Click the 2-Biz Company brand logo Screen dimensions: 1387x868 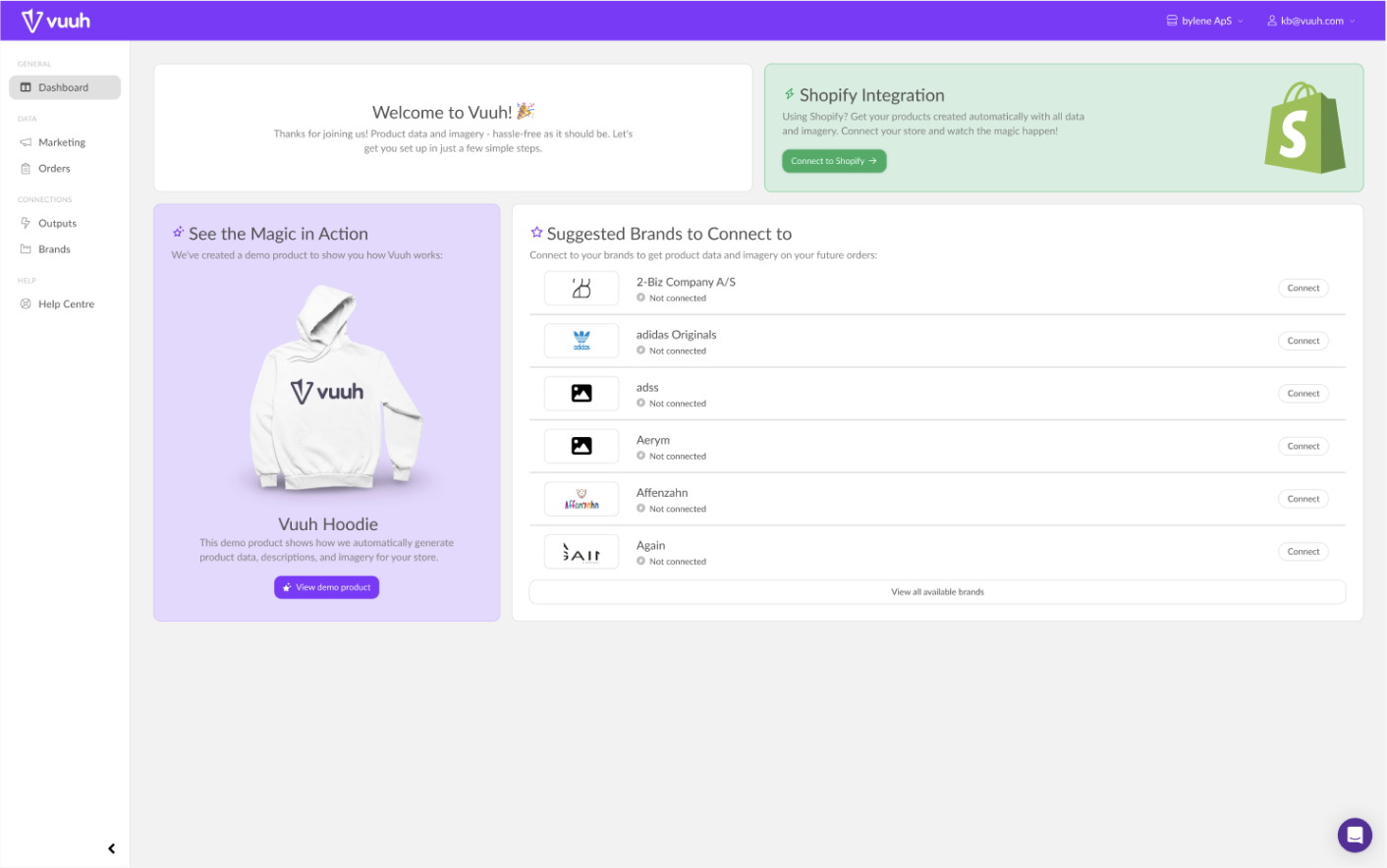(x=582, y=289)
